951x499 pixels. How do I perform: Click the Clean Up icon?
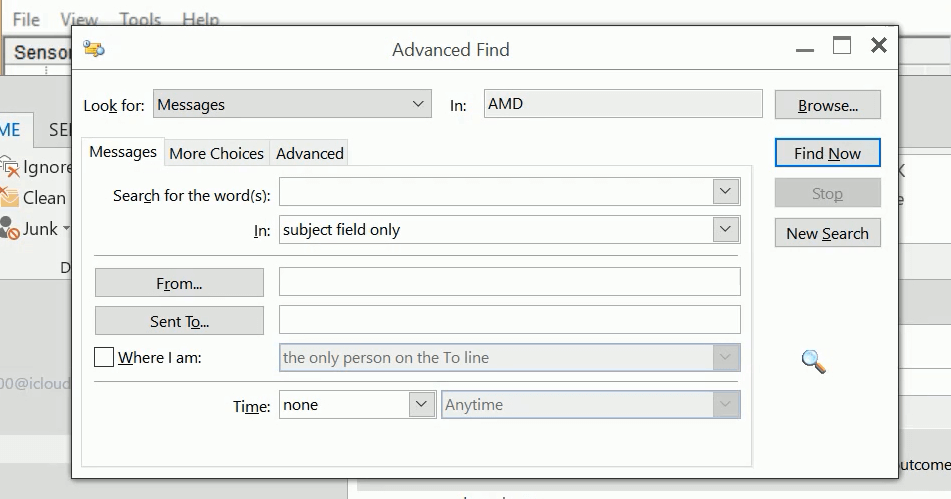pyautogui.click(x=10, y=197)
